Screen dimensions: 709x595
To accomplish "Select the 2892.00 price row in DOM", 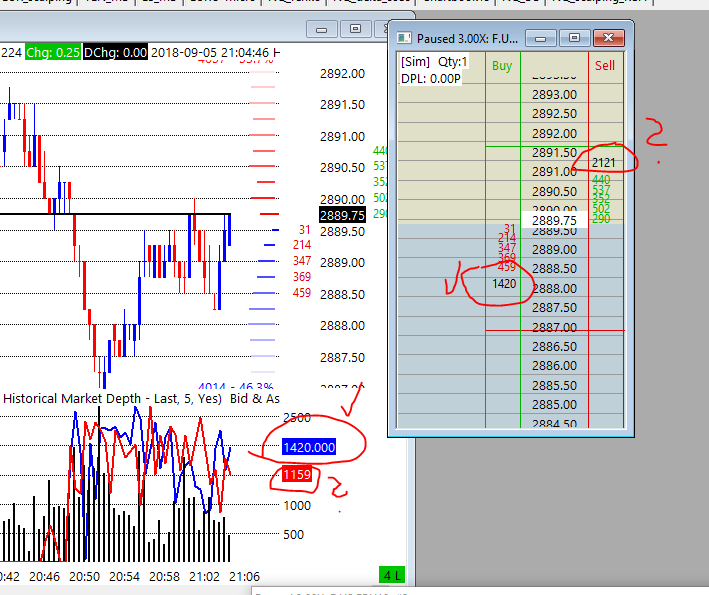I will click(554, 134).
